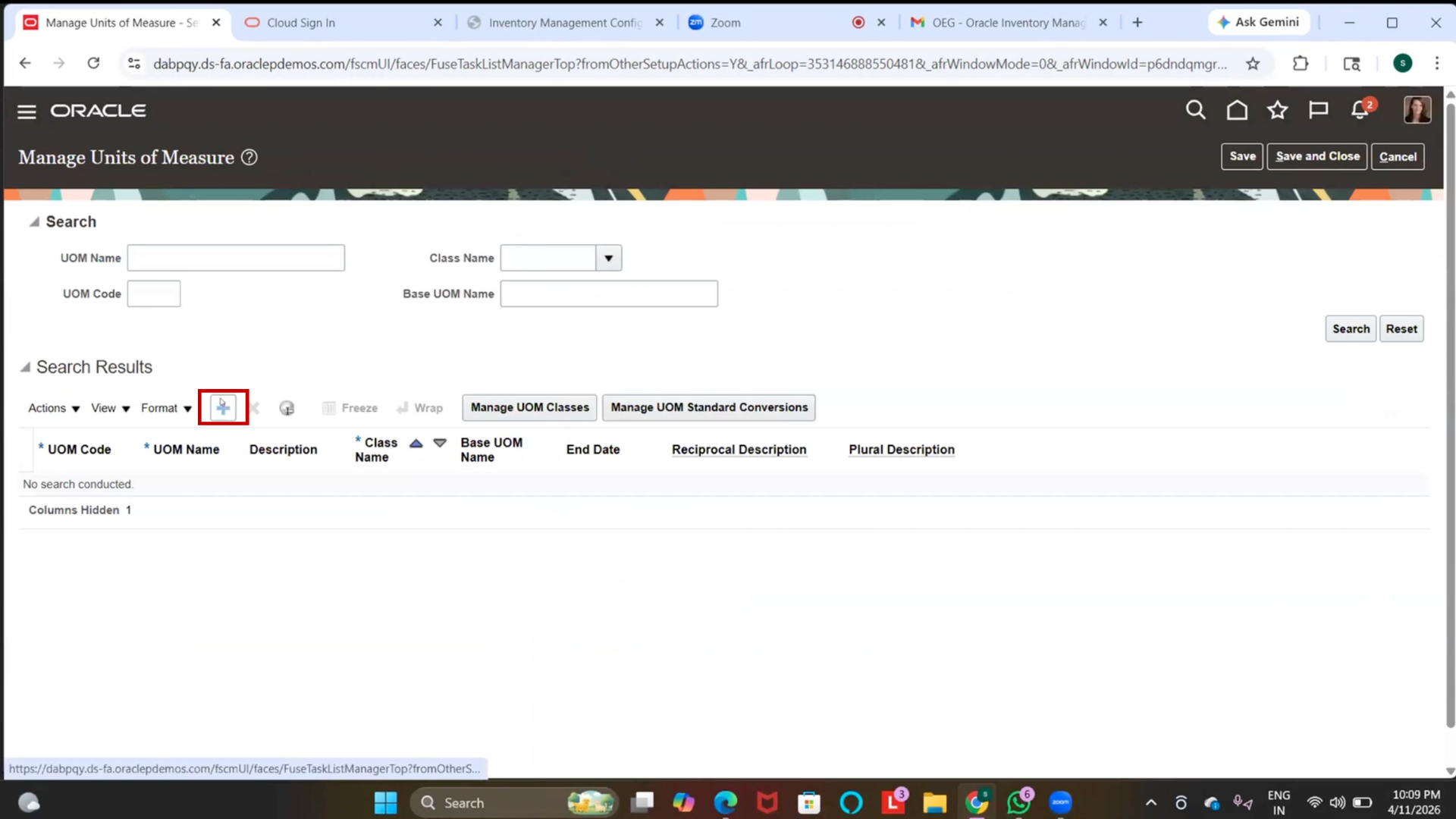
Task: Open Chrome three-dot menu
Action: pos(1436,64)
